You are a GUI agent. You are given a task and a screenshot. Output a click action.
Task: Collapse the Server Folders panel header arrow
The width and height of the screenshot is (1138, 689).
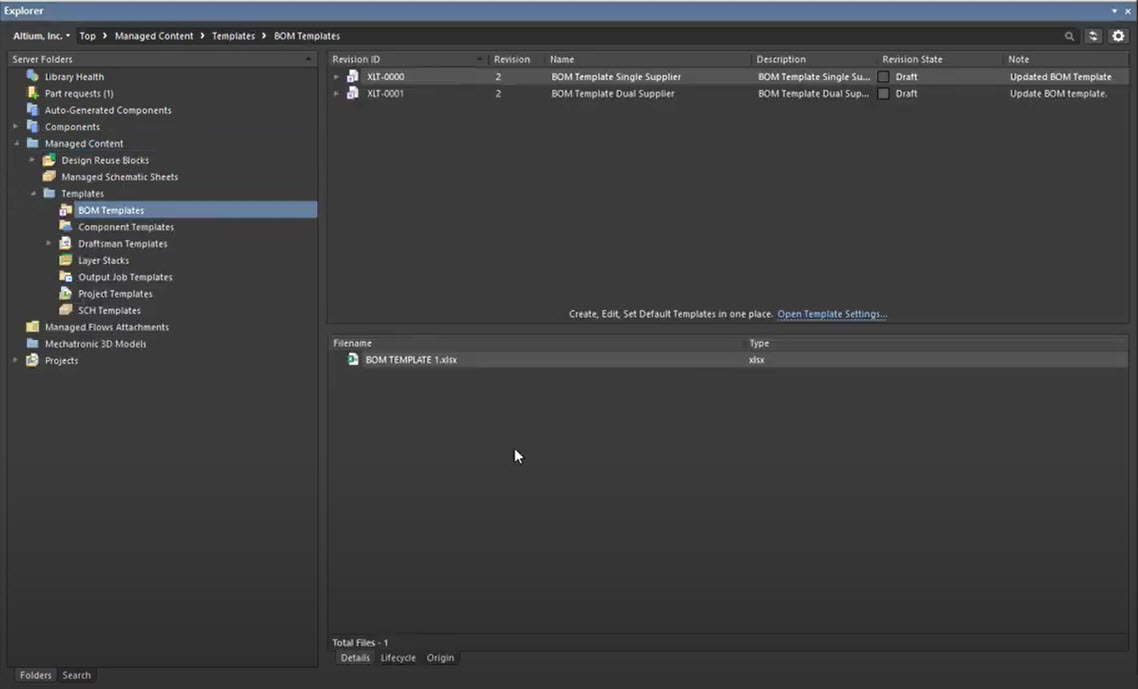[310, 58]
